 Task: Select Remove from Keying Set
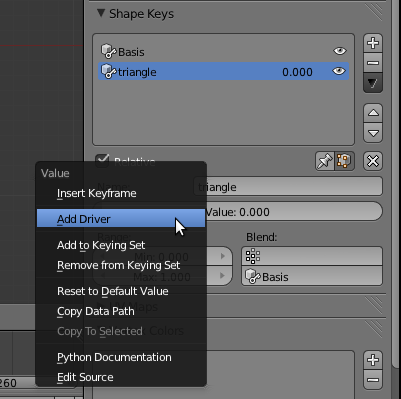121,265
